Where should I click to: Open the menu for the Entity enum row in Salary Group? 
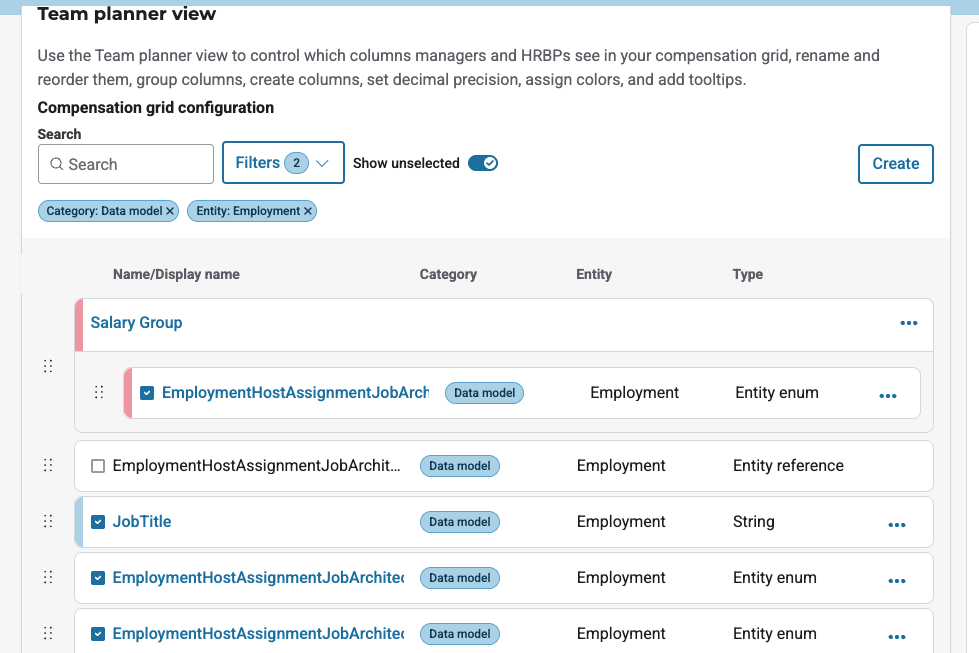pos(887,396)
